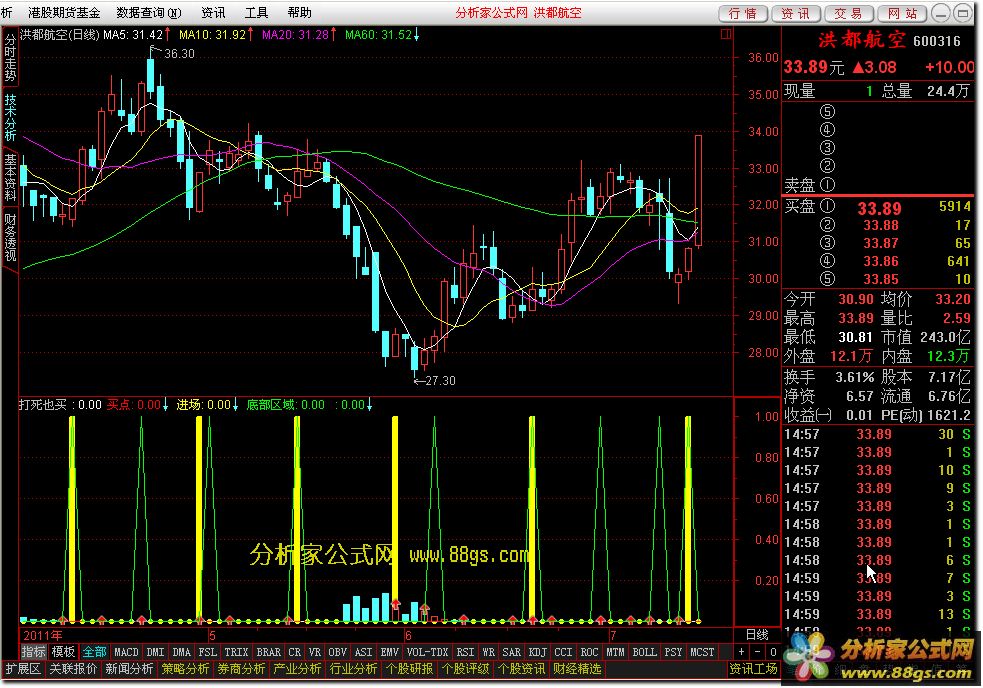Click the plus zoom button by the indicator bar
Screen dimensions: 983x688
(742, 652)
